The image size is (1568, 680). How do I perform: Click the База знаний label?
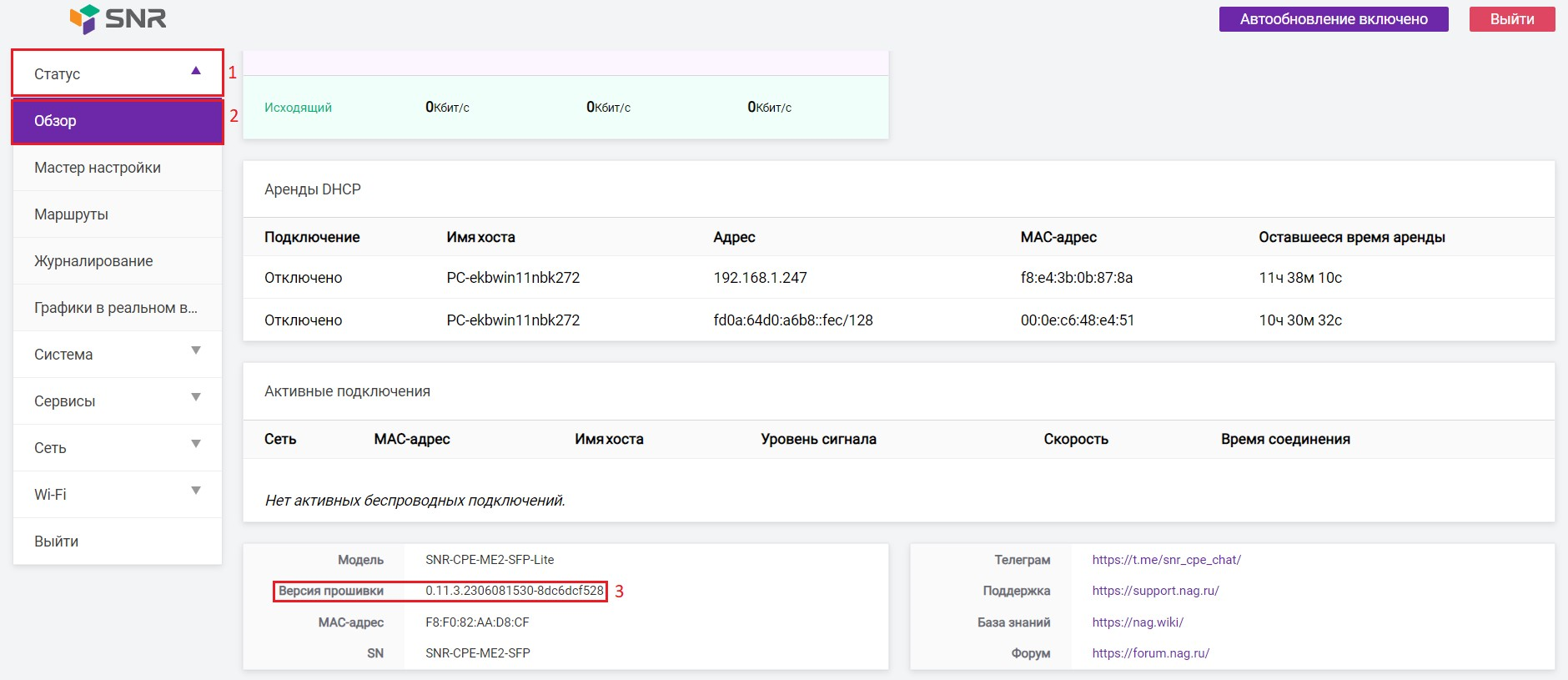(x=1014, y=622)
